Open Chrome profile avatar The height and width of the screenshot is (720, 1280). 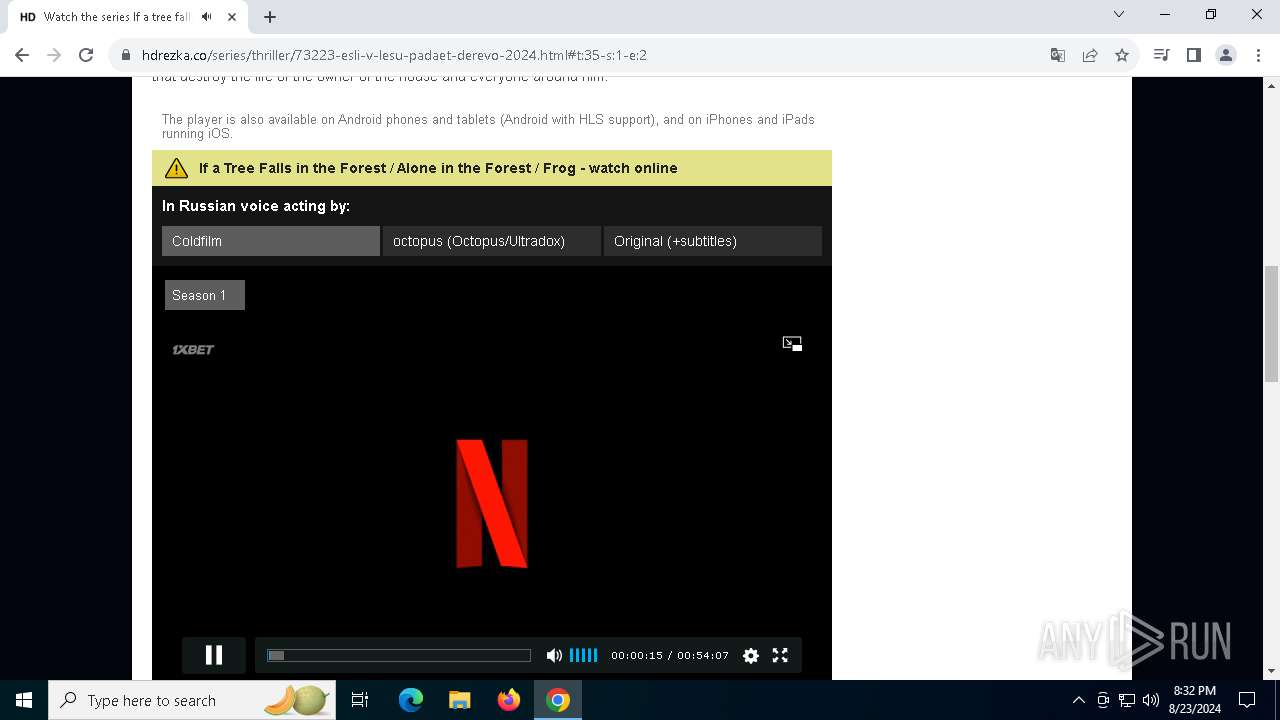tap(1226, 55)
